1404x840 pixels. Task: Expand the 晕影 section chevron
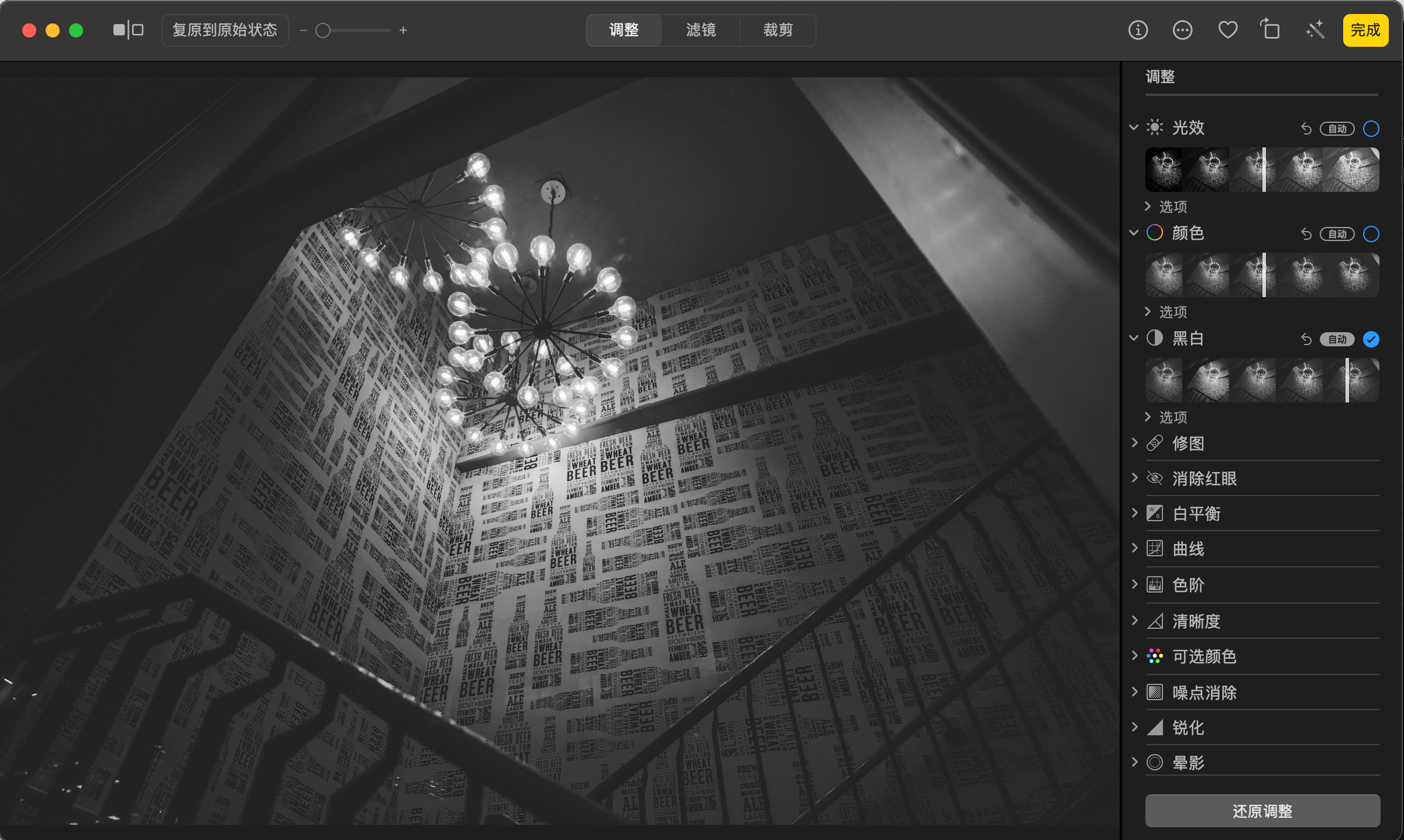coord(1134,762)
